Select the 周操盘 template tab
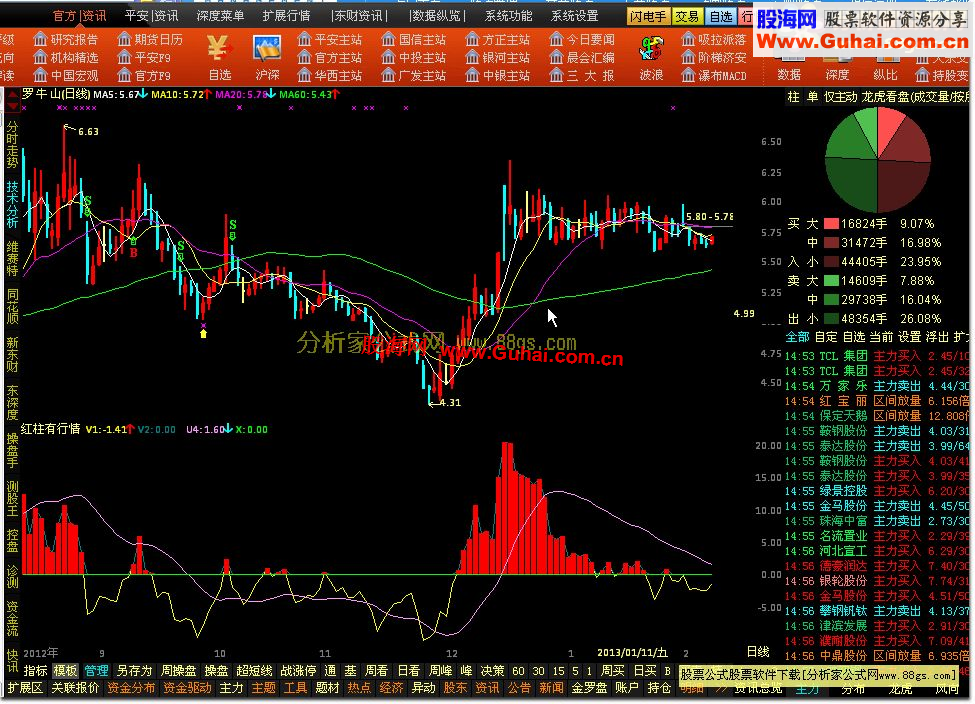The width and height of the screenshot is (975, 704). tap(178, 671)
